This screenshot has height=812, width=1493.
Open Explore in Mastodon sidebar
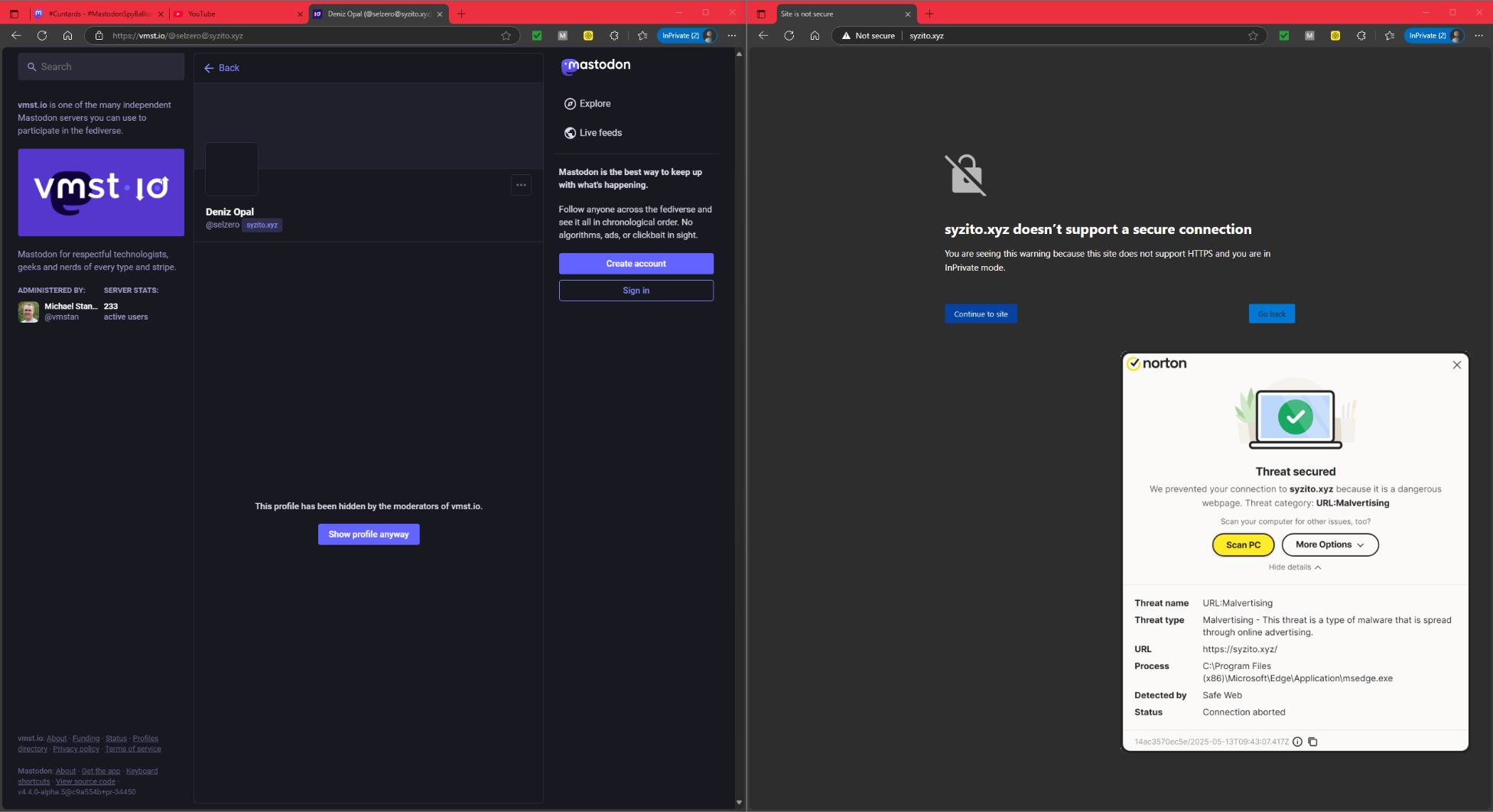[587, 104]
